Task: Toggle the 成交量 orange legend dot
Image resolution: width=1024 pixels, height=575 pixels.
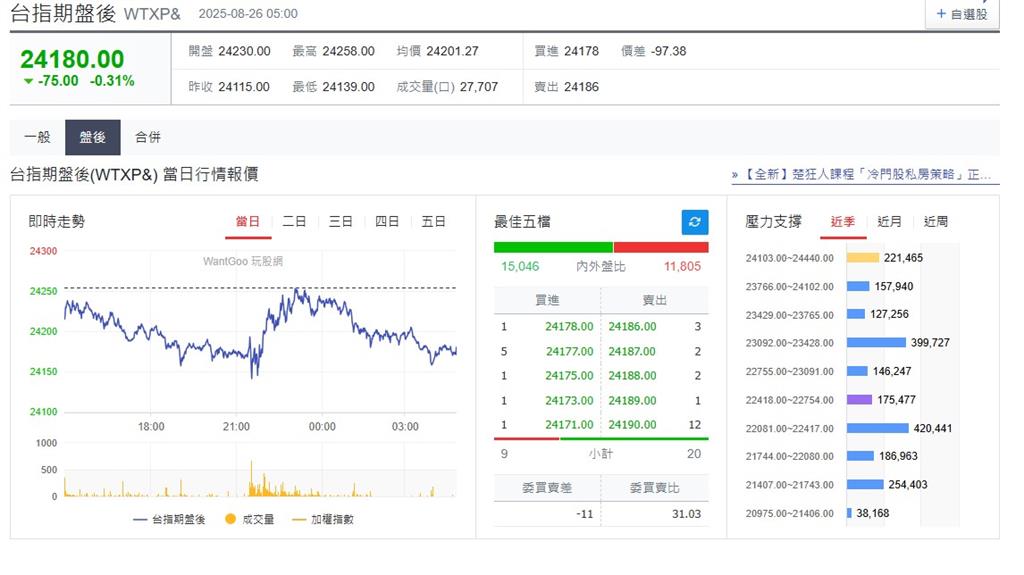Action: point(230,519)
